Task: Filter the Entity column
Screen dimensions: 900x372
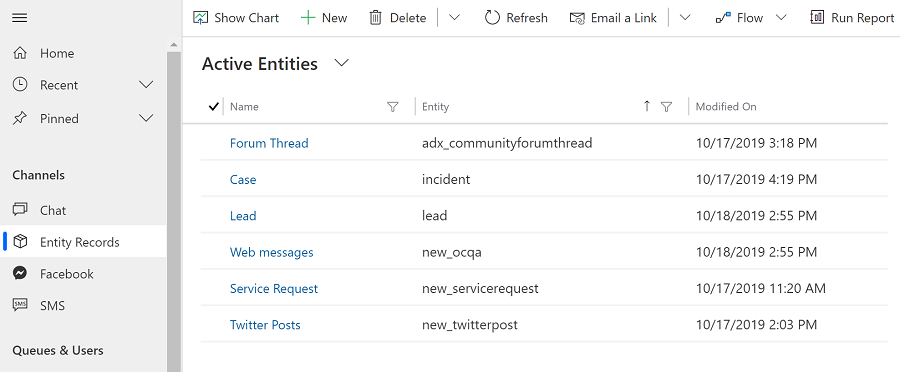Action: point(666,106)
